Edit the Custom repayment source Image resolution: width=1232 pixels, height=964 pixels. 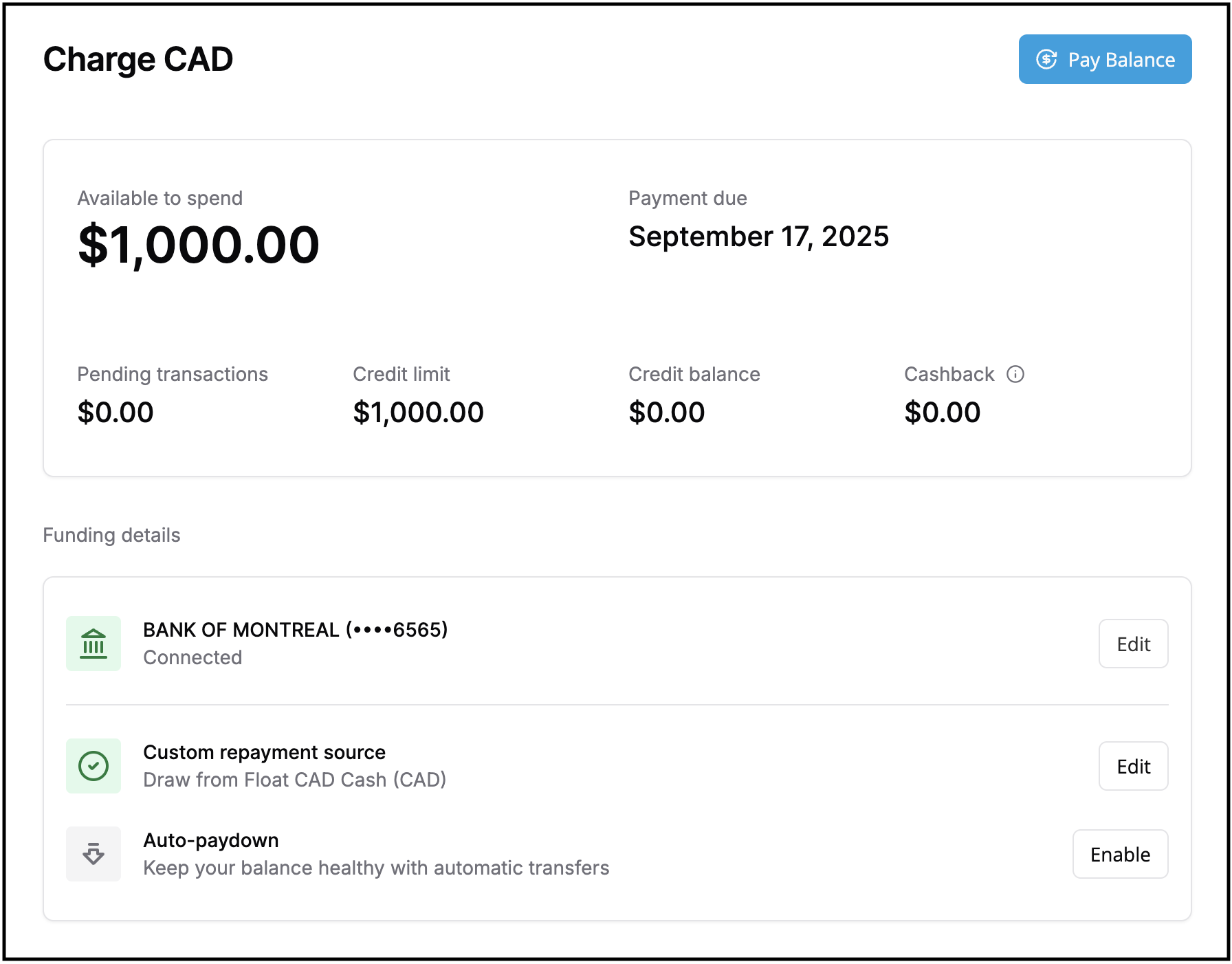click(1133, 766)
